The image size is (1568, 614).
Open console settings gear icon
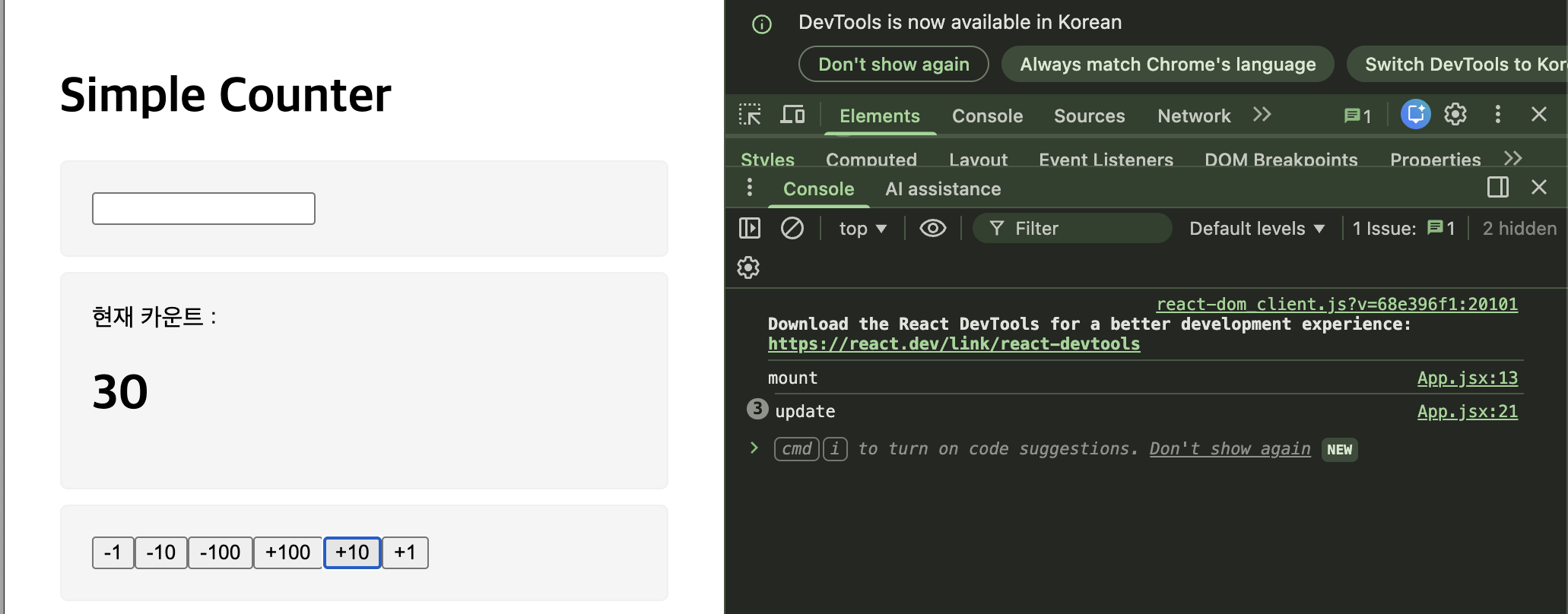click(748, 267)
